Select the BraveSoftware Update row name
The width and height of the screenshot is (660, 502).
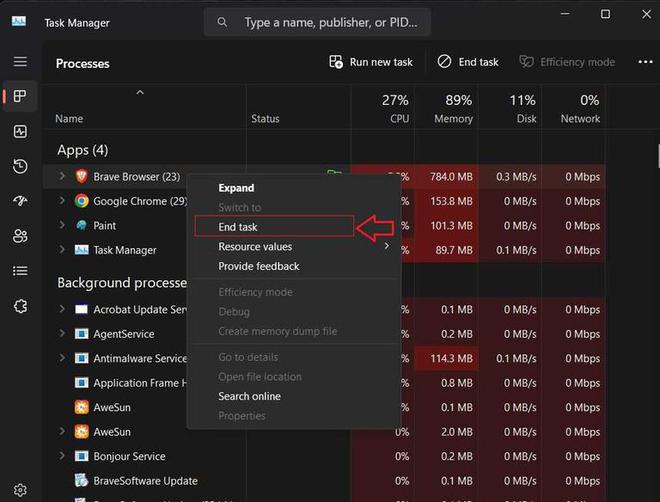coord(145,480)
